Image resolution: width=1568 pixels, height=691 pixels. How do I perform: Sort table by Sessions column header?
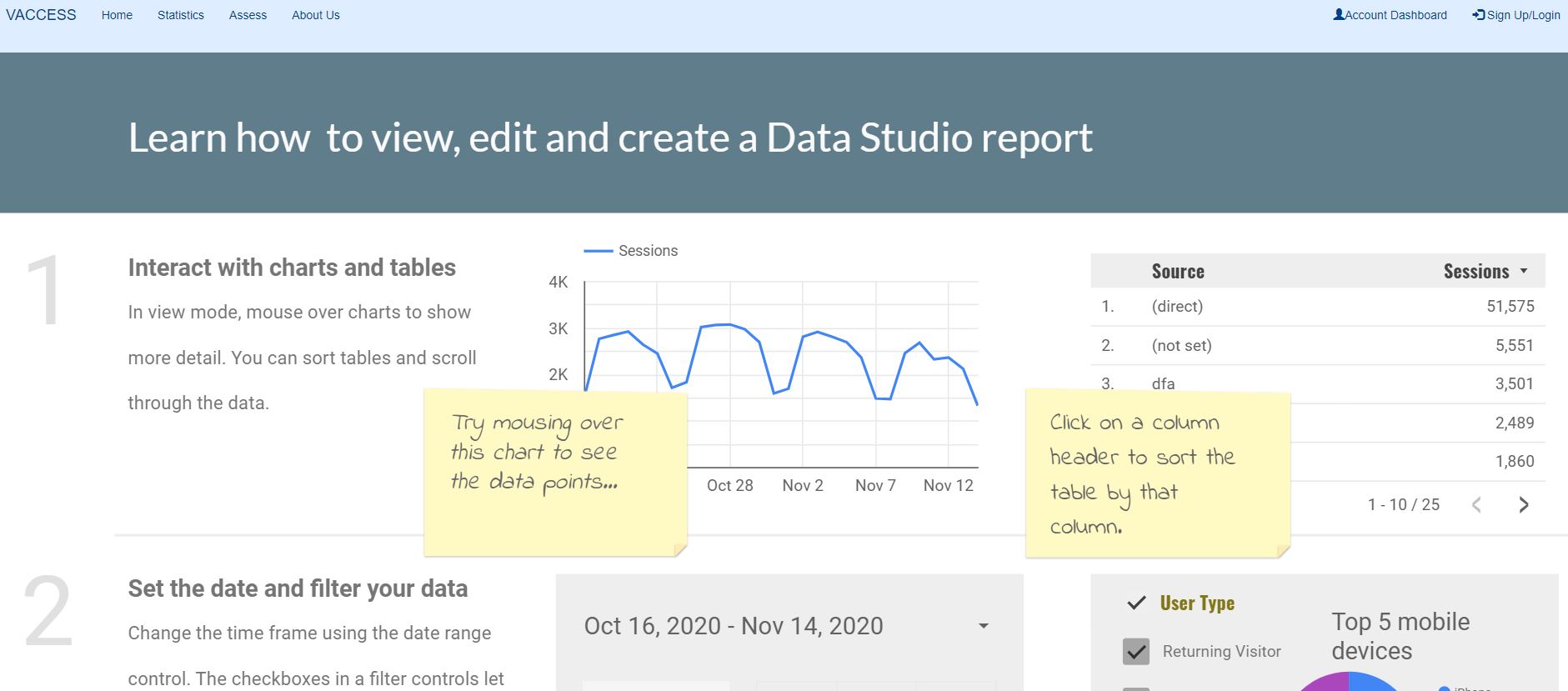pyautogui.click(x=1476, y=272)
